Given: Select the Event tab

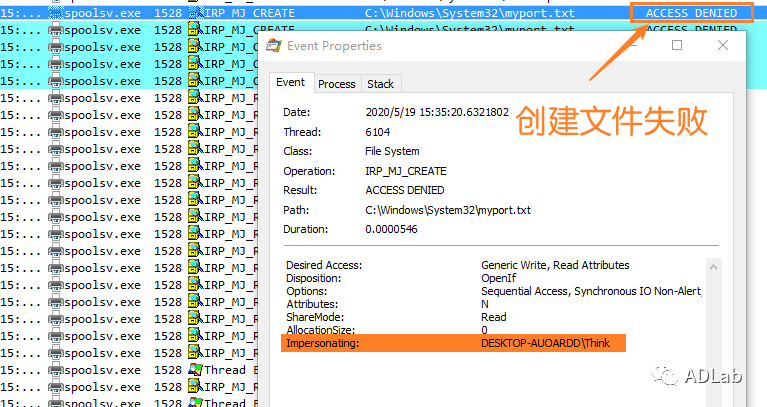Looking at the screenshot, I should click(290, 83).
